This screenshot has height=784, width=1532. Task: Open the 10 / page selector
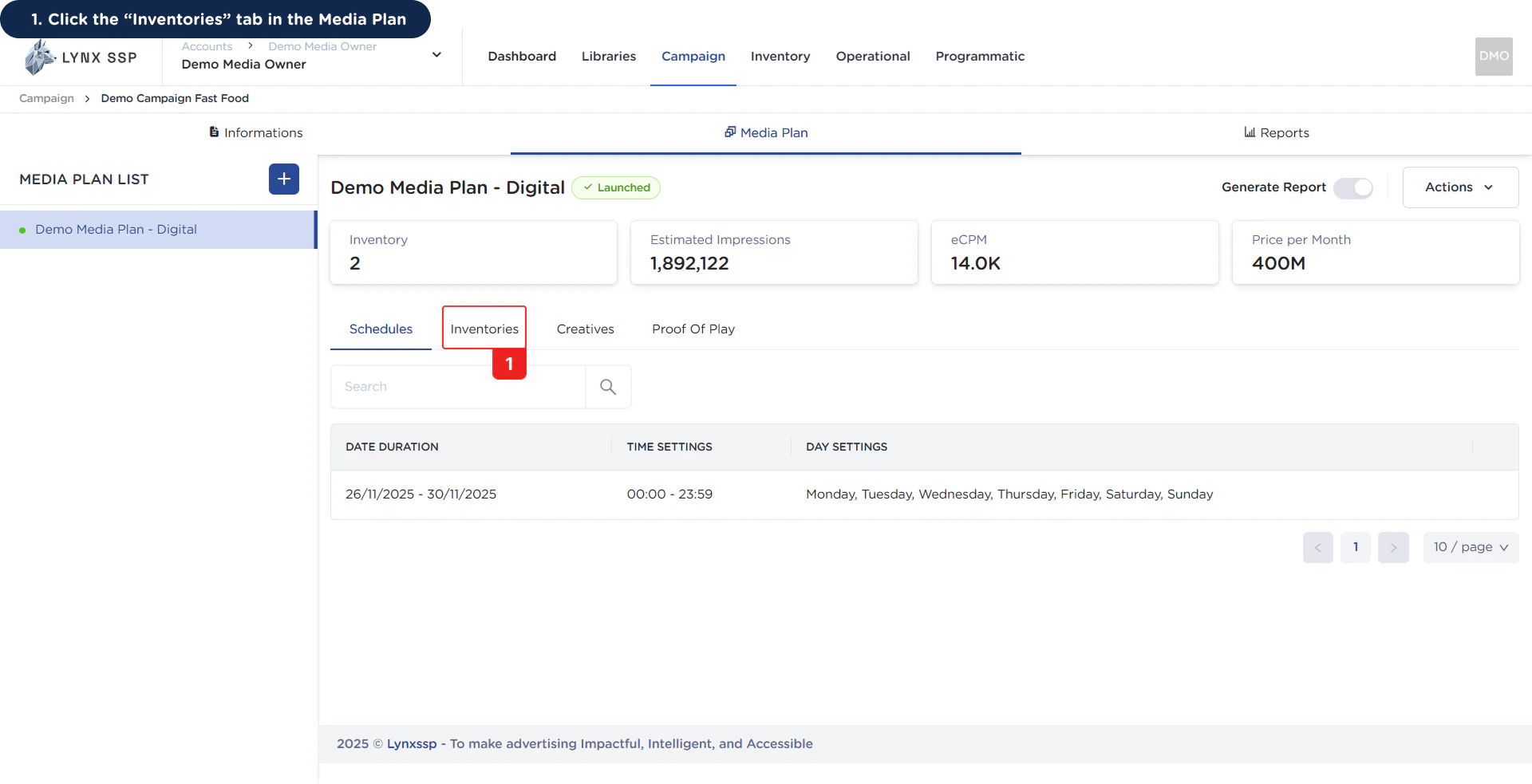[1471, 547]
